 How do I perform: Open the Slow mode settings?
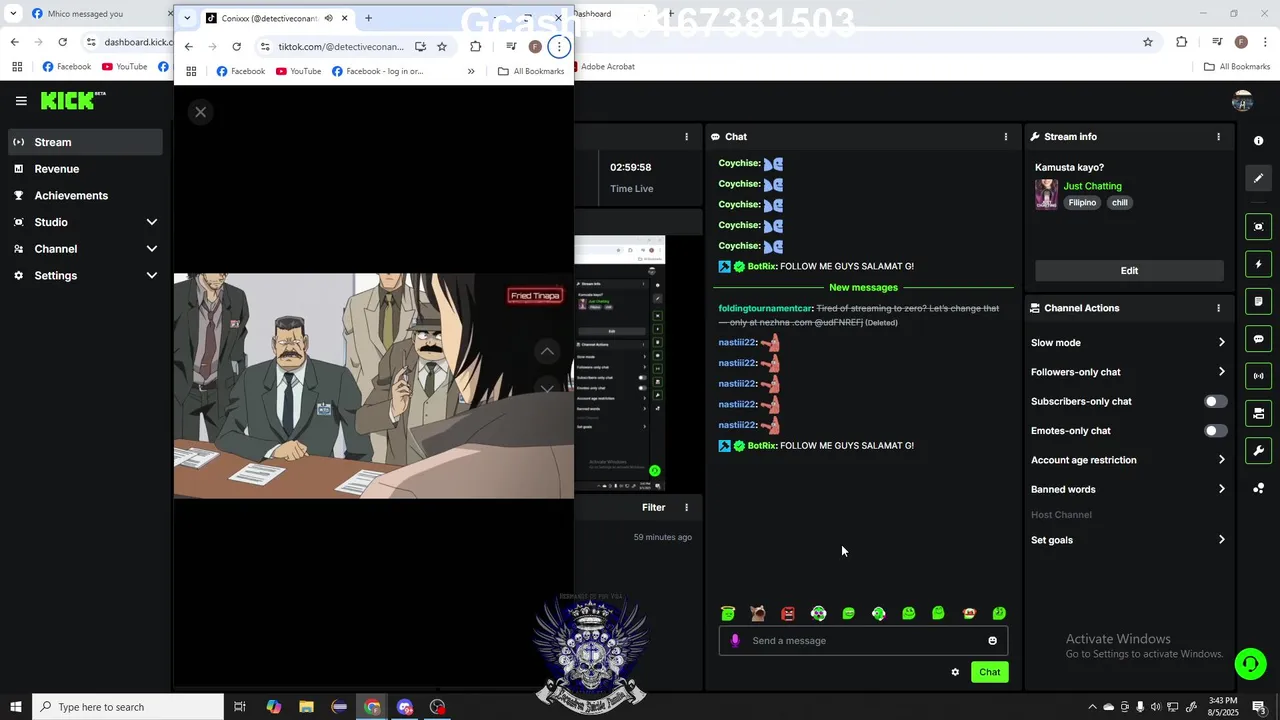pyautogui.click(x=1128, y=343)
